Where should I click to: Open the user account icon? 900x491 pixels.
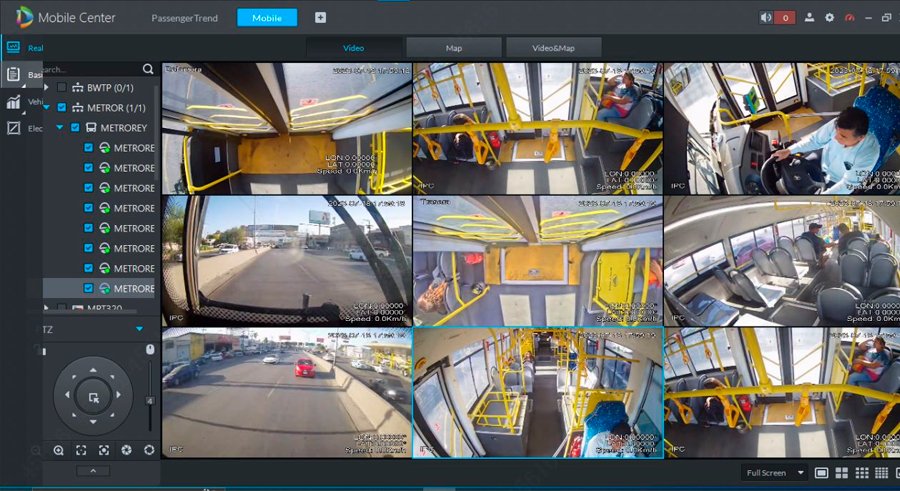pyautogui.click(x=809, y=18)
